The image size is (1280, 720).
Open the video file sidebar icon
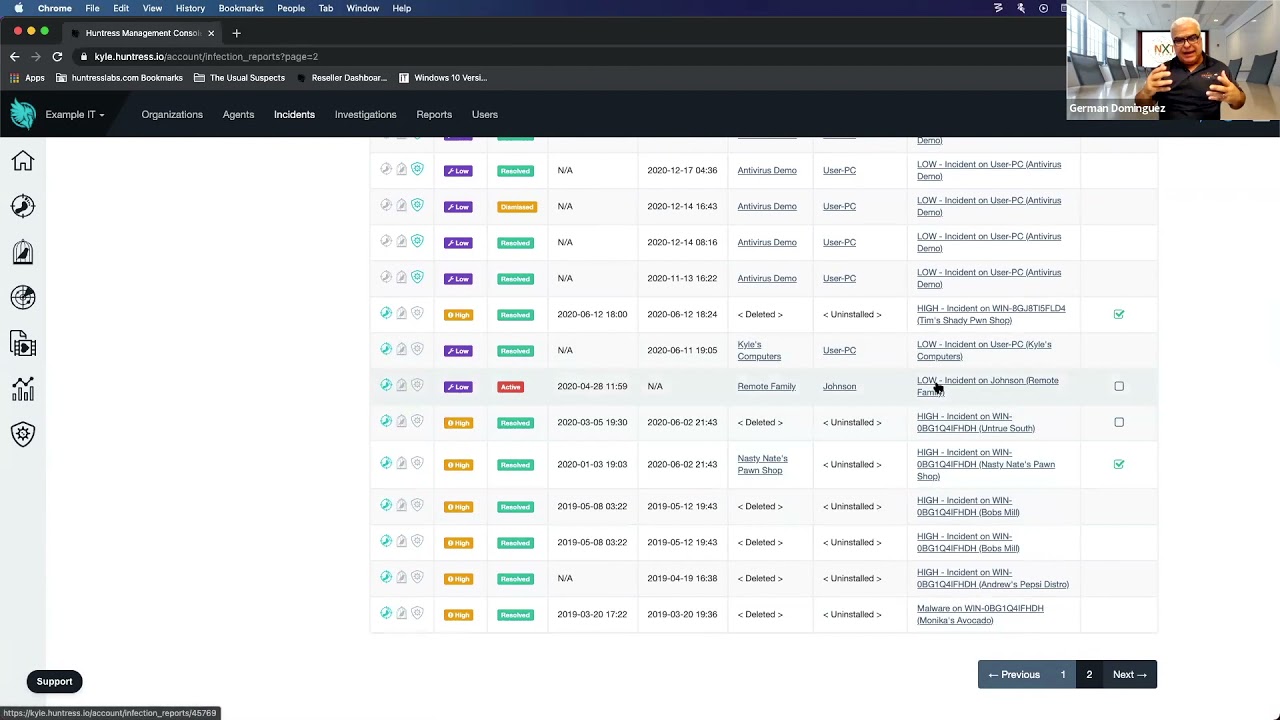tap(23, 344)
